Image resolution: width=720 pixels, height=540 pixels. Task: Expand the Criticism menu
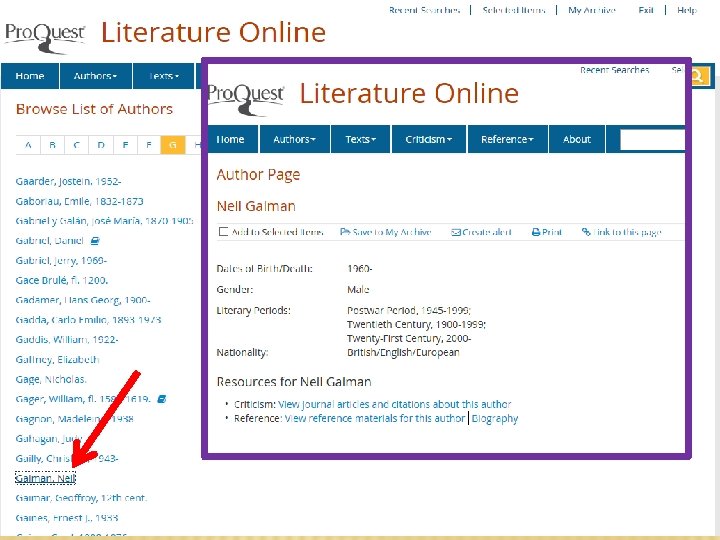click(428, 139)
